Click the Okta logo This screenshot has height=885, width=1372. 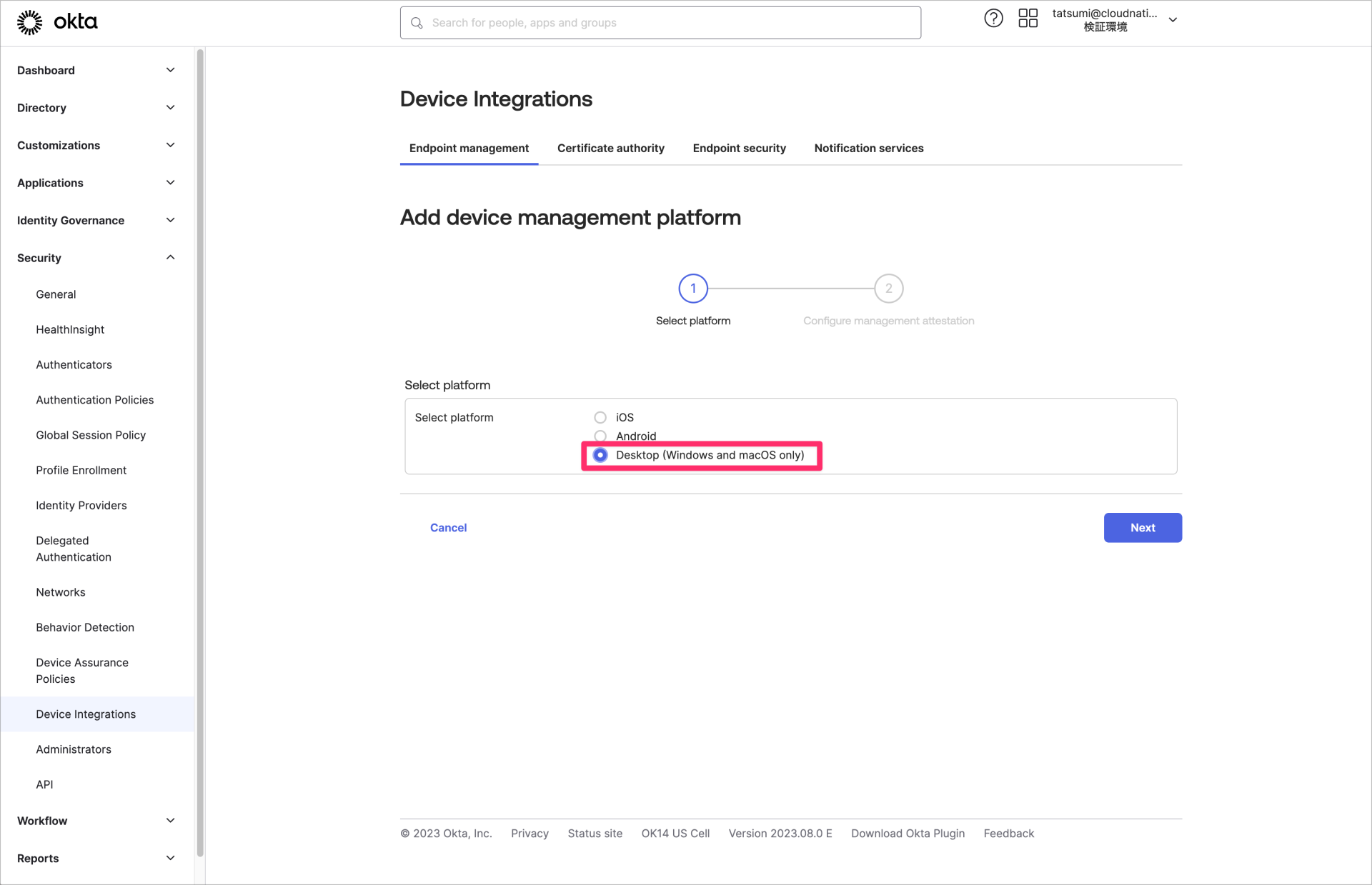point(57,21)
